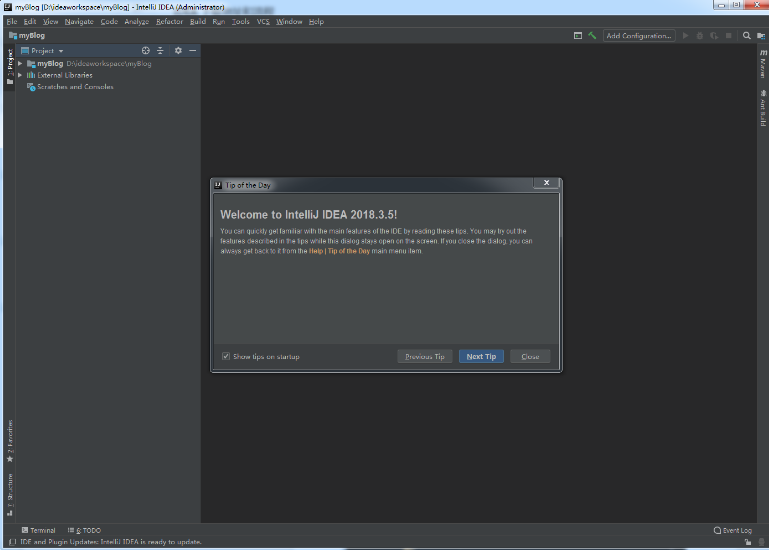
Task: Click the Build Project hammer icon
Action: (x=592, y=36)
